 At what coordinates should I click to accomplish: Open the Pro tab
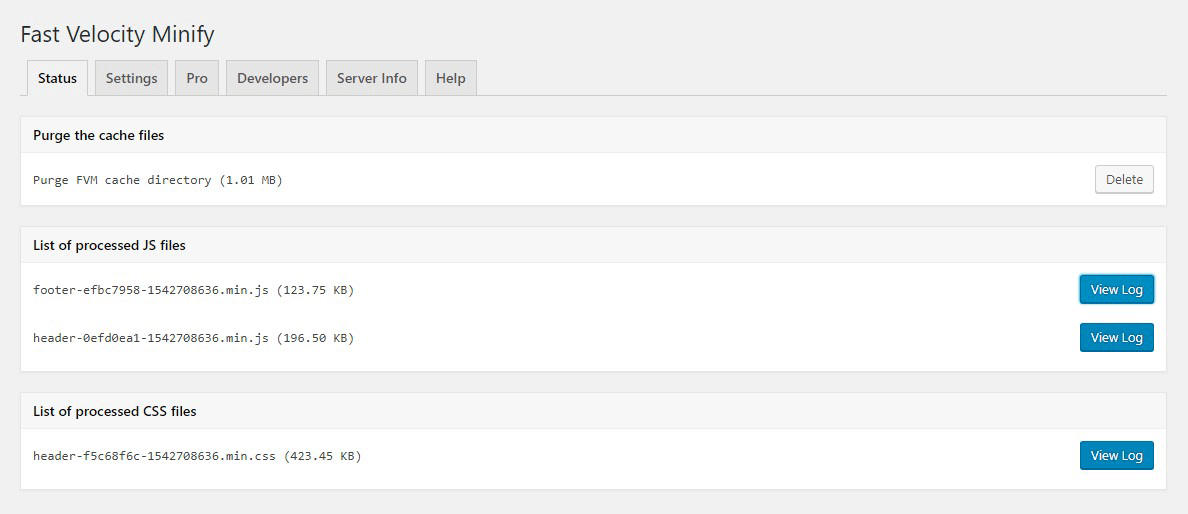click(x=197, y=78)
